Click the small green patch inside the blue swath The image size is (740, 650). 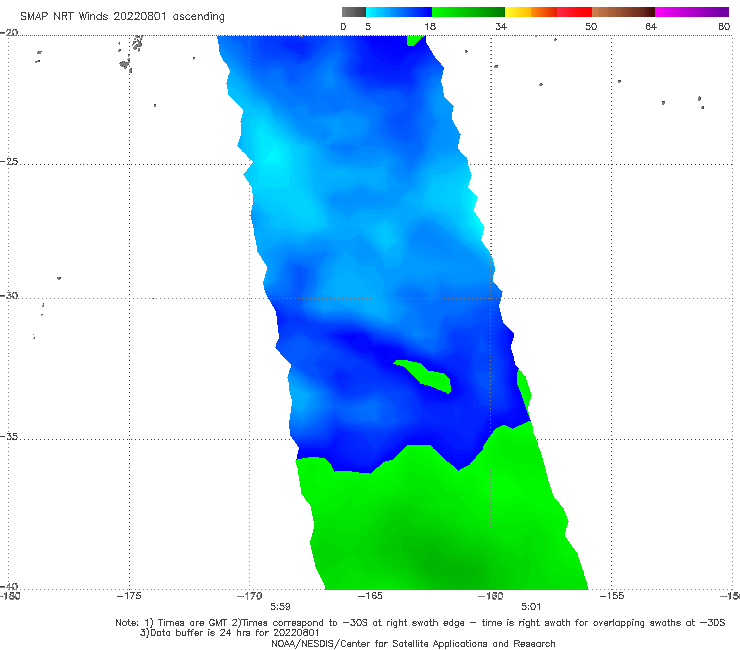pyautogui.click(x=427, y=376)
